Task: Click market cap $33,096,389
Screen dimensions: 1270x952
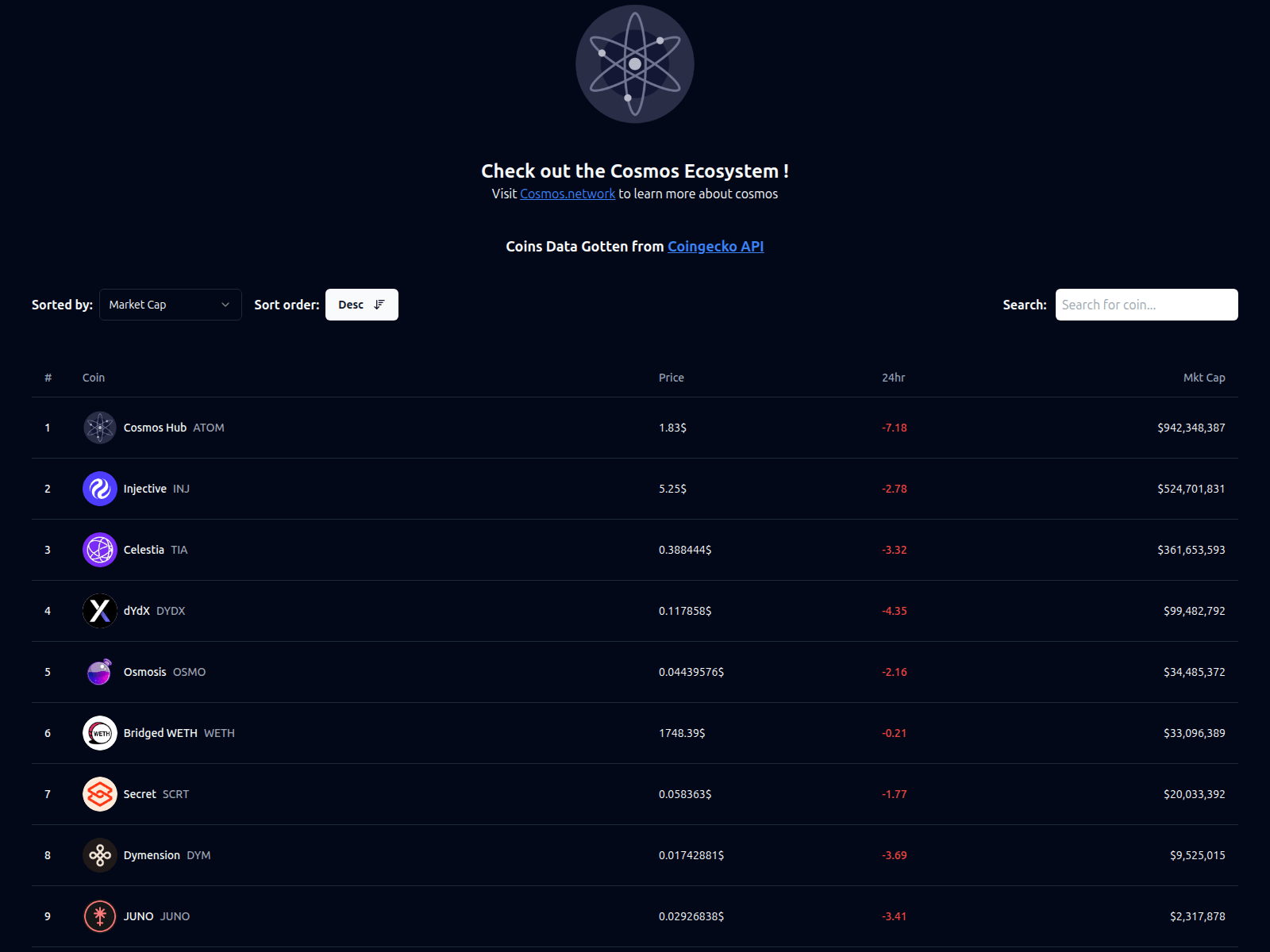Action: point(1195,733)
